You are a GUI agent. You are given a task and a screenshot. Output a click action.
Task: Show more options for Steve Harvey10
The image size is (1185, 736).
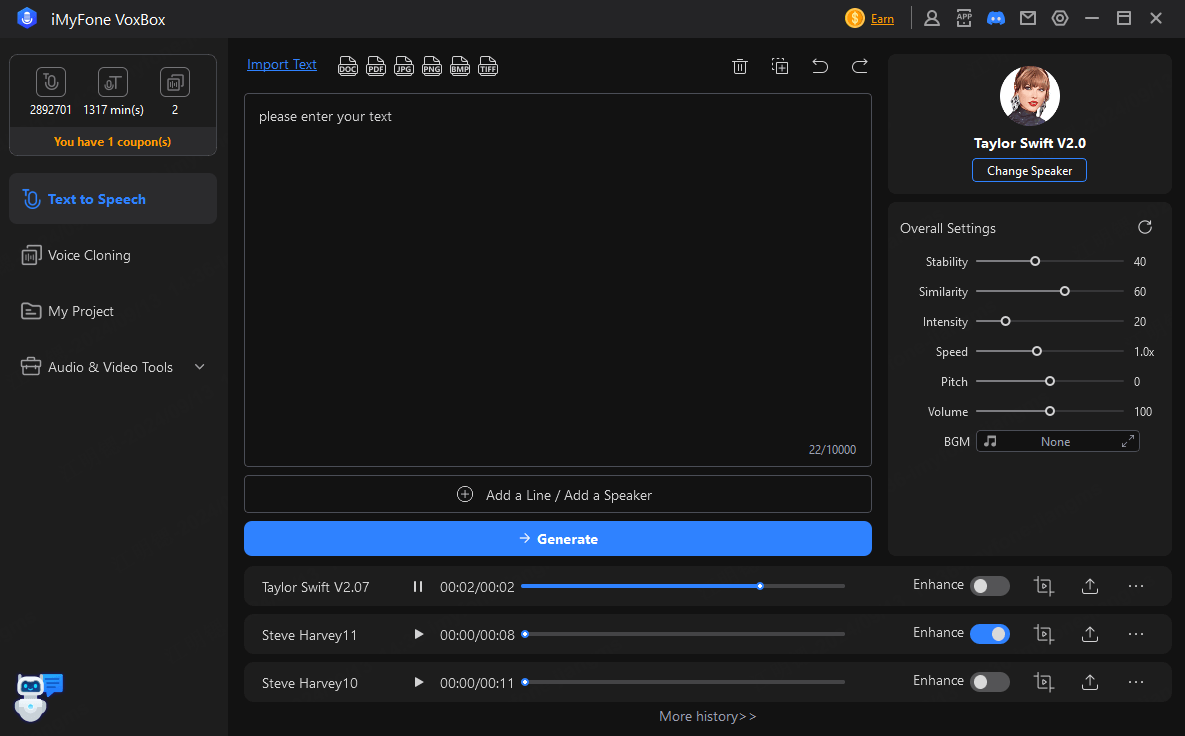coord(1135,682)
